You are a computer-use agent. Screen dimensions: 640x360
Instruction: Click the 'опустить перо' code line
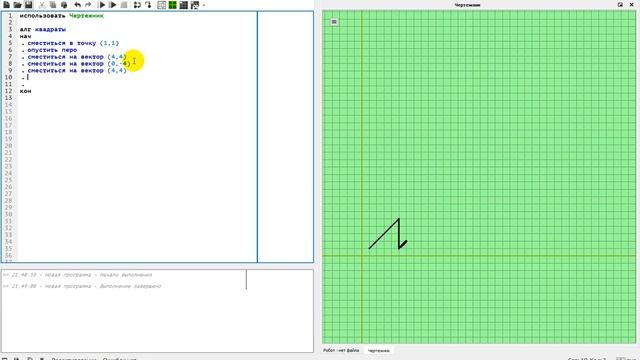point(52,50)
